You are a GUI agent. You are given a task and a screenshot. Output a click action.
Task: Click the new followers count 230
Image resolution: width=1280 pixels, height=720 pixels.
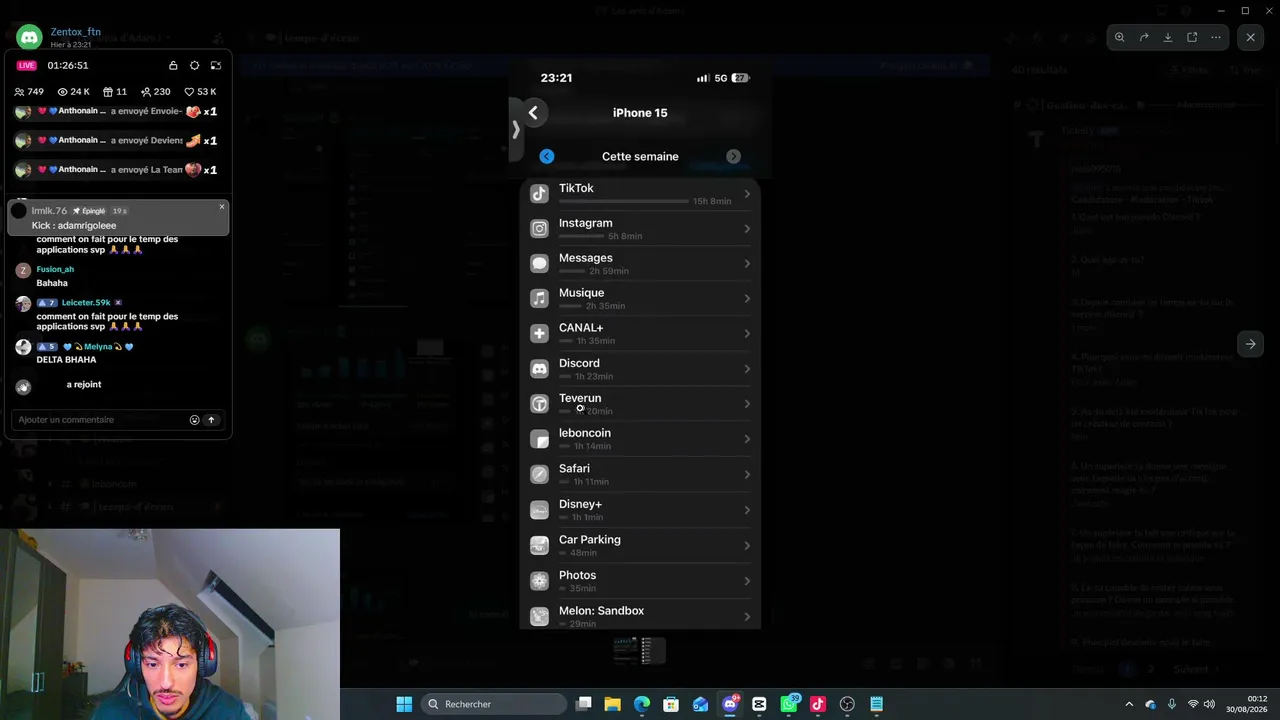click(156, 91)
